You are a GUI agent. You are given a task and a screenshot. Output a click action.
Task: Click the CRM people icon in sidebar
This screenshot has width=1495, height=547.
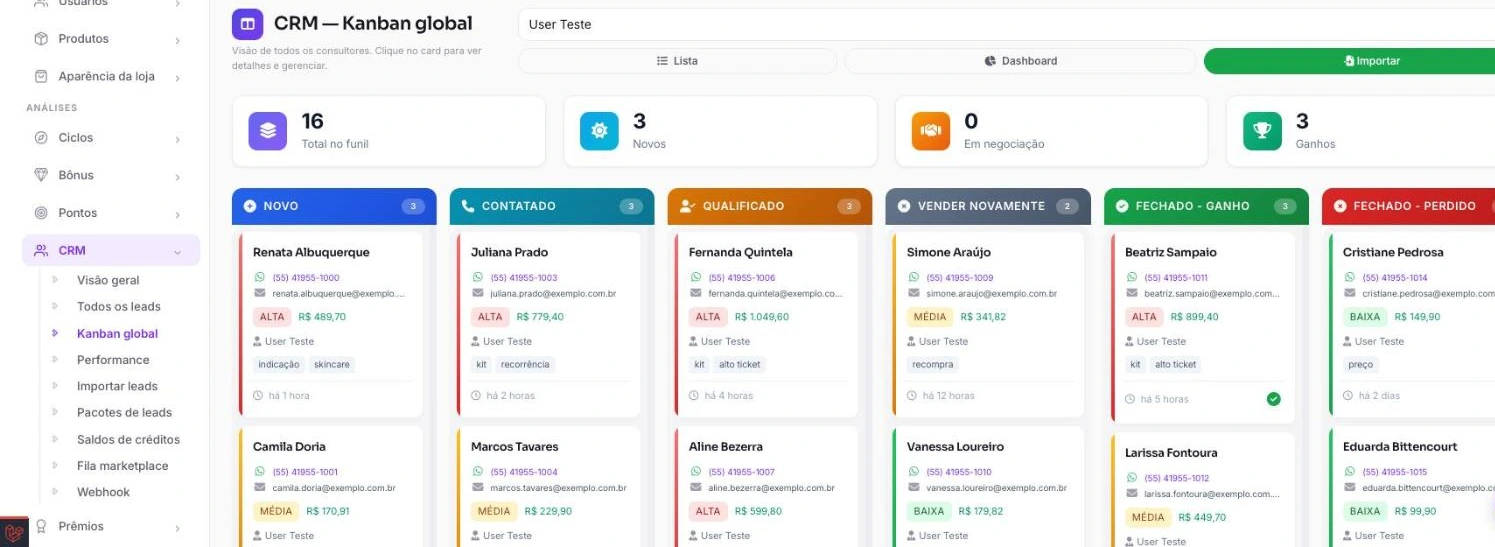[41, 251]
